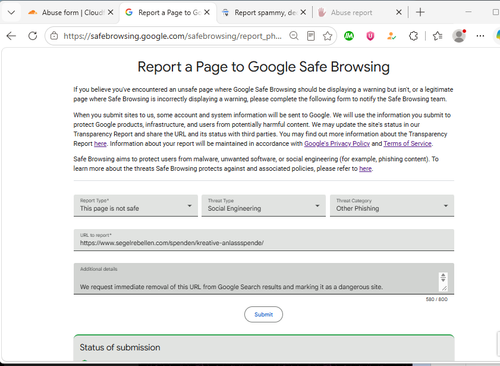This screenshot has height=366, width=500.
Task: Open the browser profile avatar
Action: pos(459,36)
